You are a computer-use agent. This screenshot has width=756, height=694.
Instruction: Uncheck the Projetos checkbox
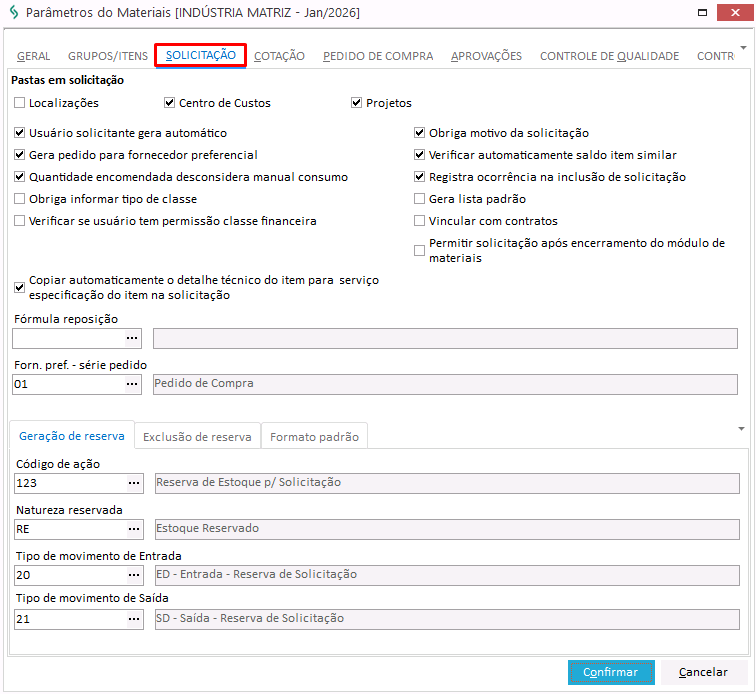pyautogui.click(x=356, y=103)
